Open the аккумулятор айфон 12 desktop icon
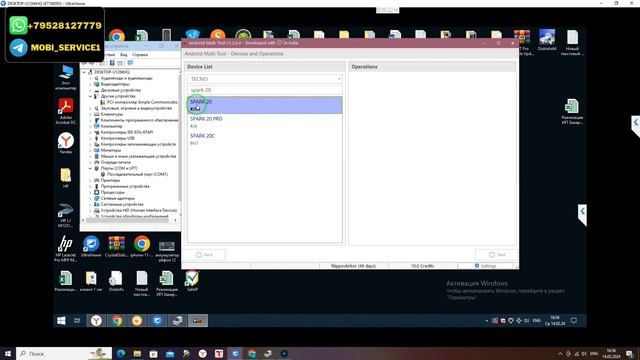Viewport: 640px width, 360px height. pyautogui.click(x=167, y=250)
